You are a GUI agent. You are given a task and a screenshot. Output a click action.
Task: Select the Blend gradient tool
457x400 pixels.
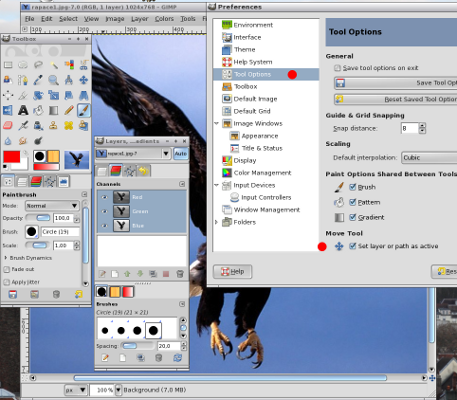click(x=53, y=110)
